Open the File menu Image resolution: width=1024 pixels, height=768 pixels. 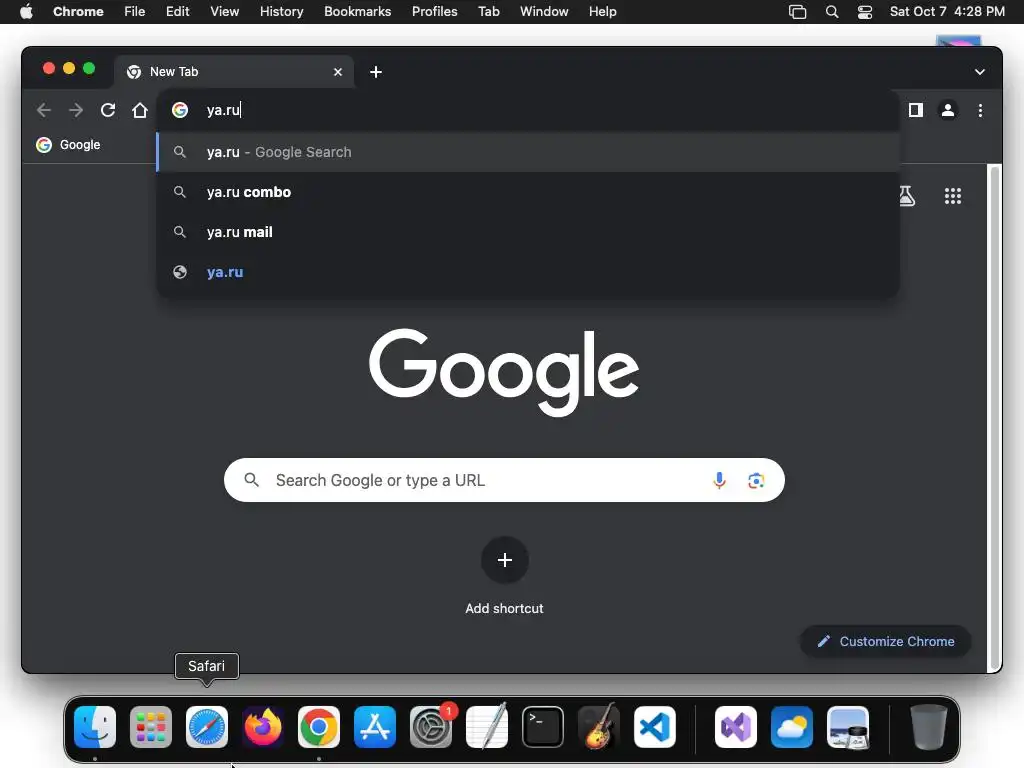[135, 12]
